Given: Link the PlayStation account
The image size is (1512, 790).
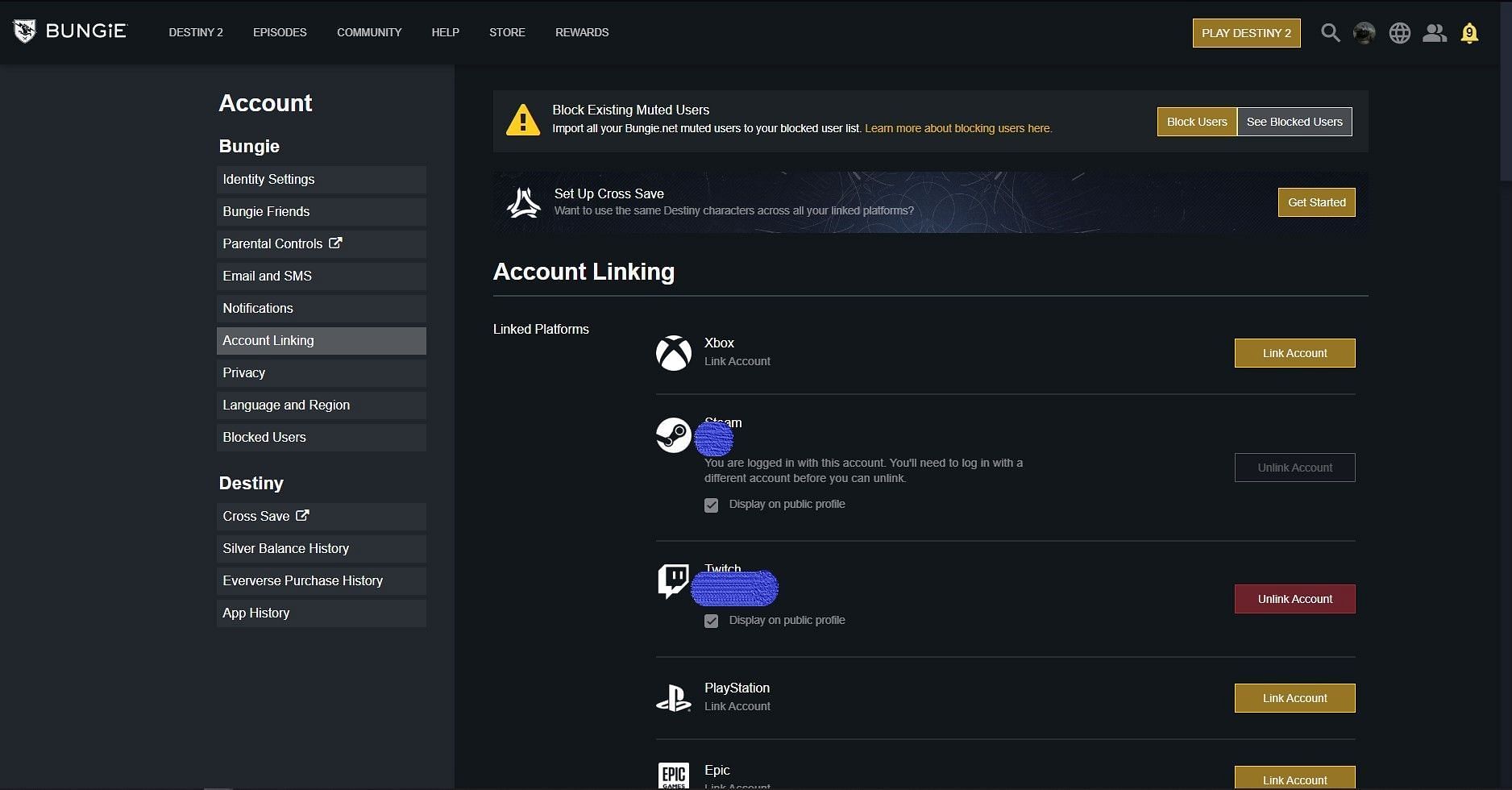Looking at the screenshot, I should 1294,698.
